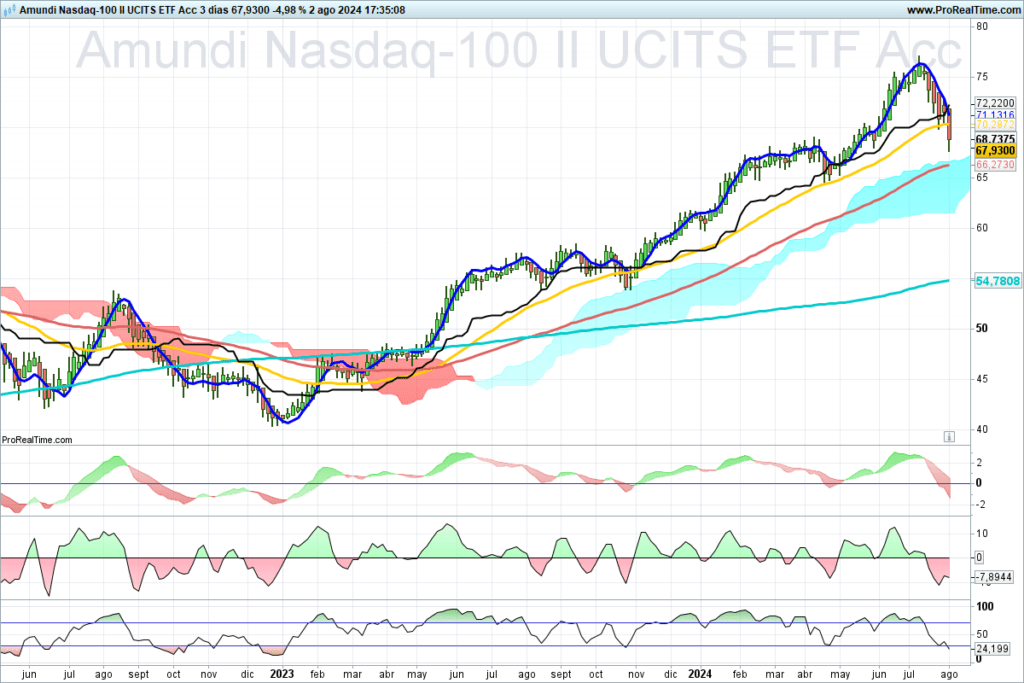Click the red 66,2730 average label
This screenshot has height=683, width=1024.
(x=995, y=165)
